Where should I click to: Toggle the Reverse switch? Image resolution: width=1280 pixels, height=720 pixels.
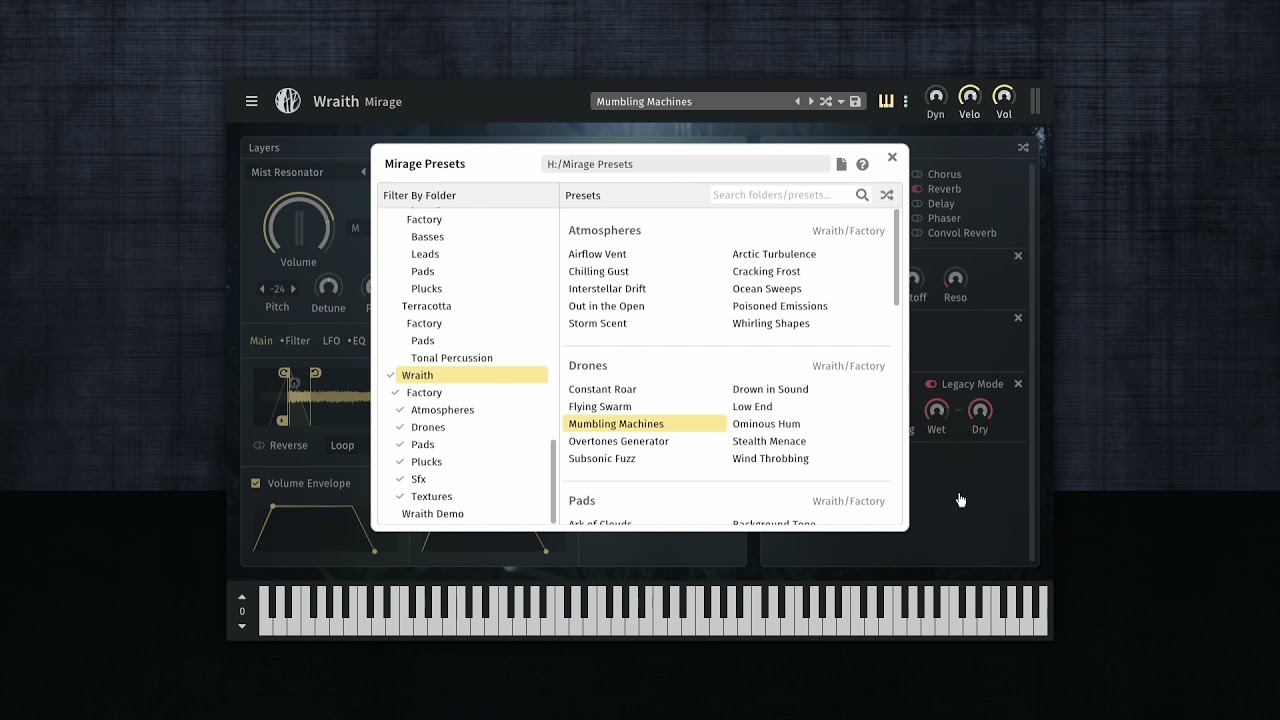(x=259, y=445)
